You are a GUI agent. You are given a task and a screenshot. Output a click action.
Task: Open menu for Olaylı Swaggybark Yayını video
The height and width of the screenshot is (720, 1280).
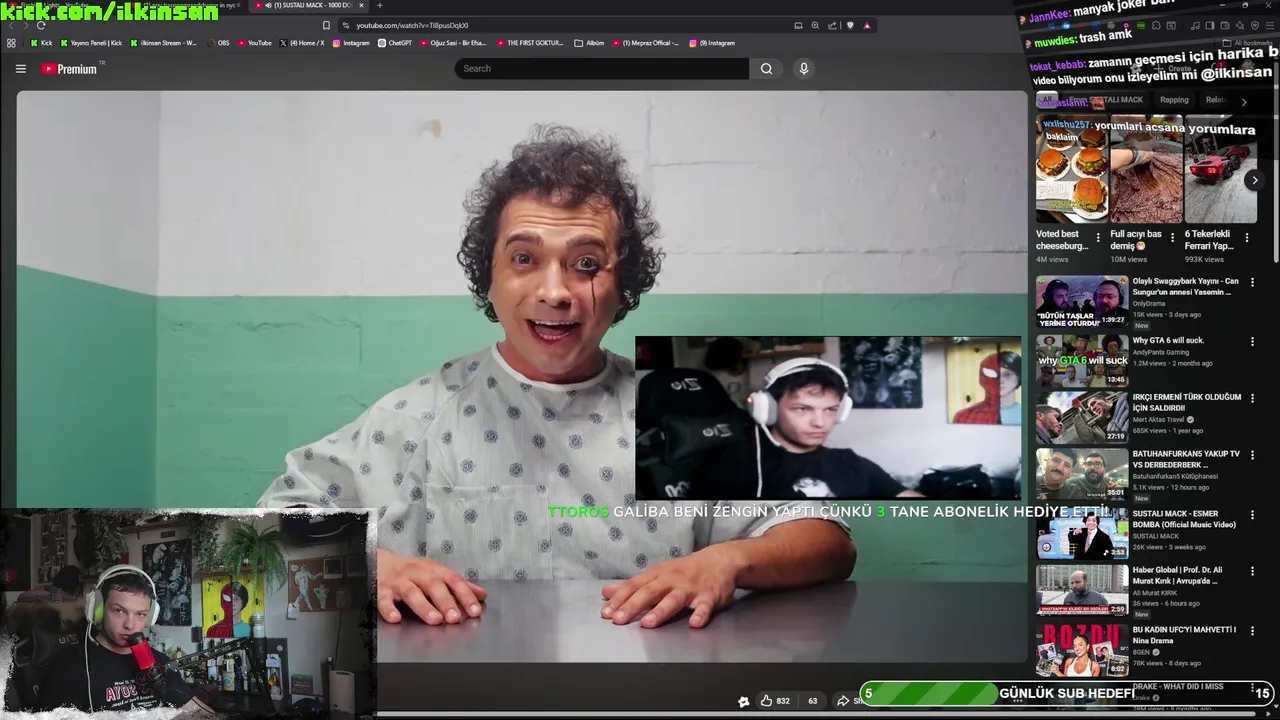[x=1252, y=283]
